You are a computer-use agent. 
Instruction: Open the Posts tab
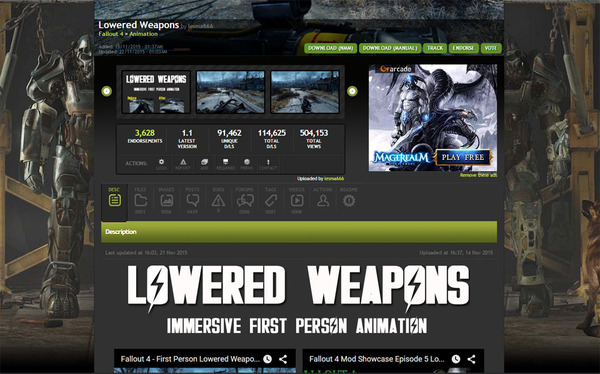coord(192,200)
